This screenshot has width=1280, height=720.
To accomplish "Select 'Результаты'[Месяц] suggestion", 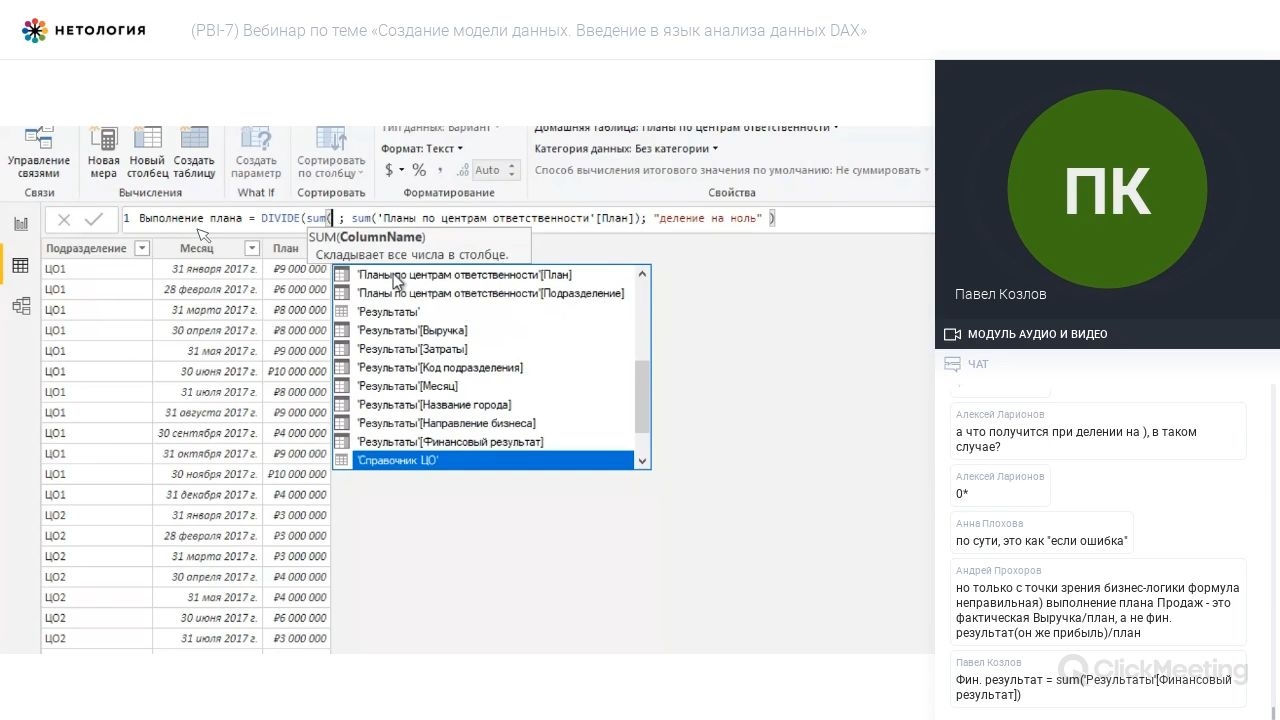I will [x=484, y=386].
